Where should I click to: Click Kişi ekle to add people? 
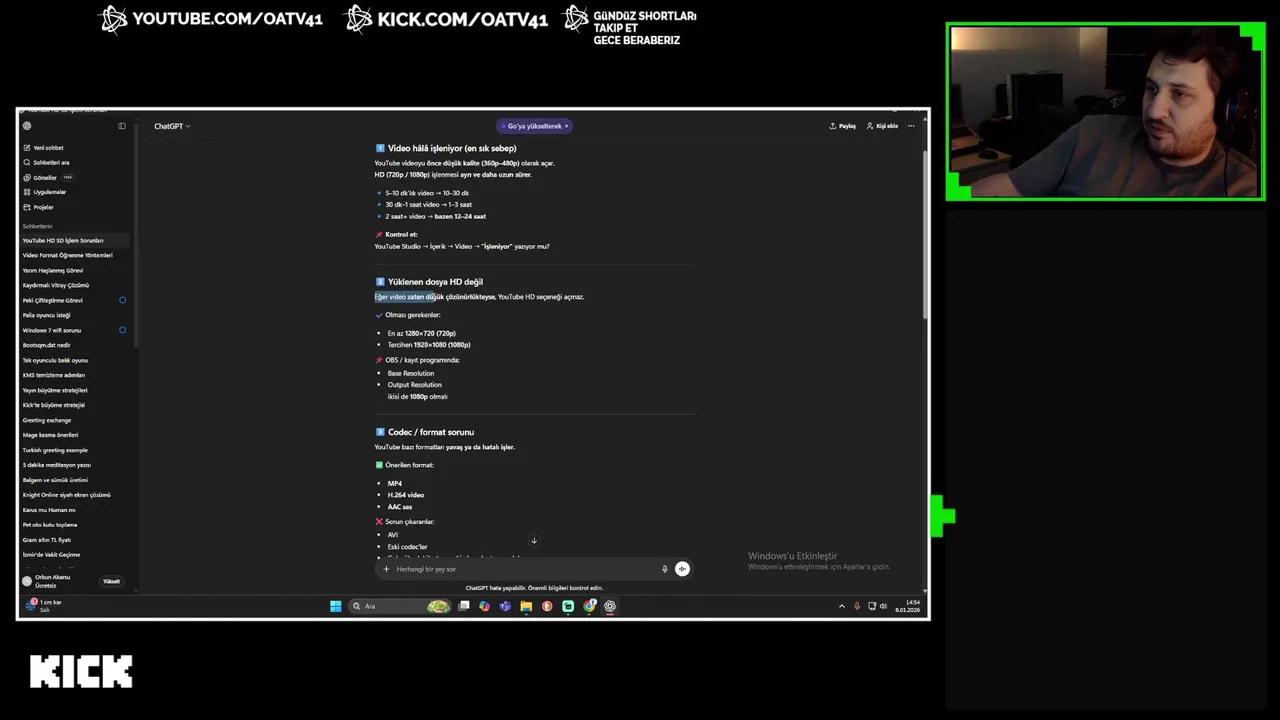coord(882,126)
